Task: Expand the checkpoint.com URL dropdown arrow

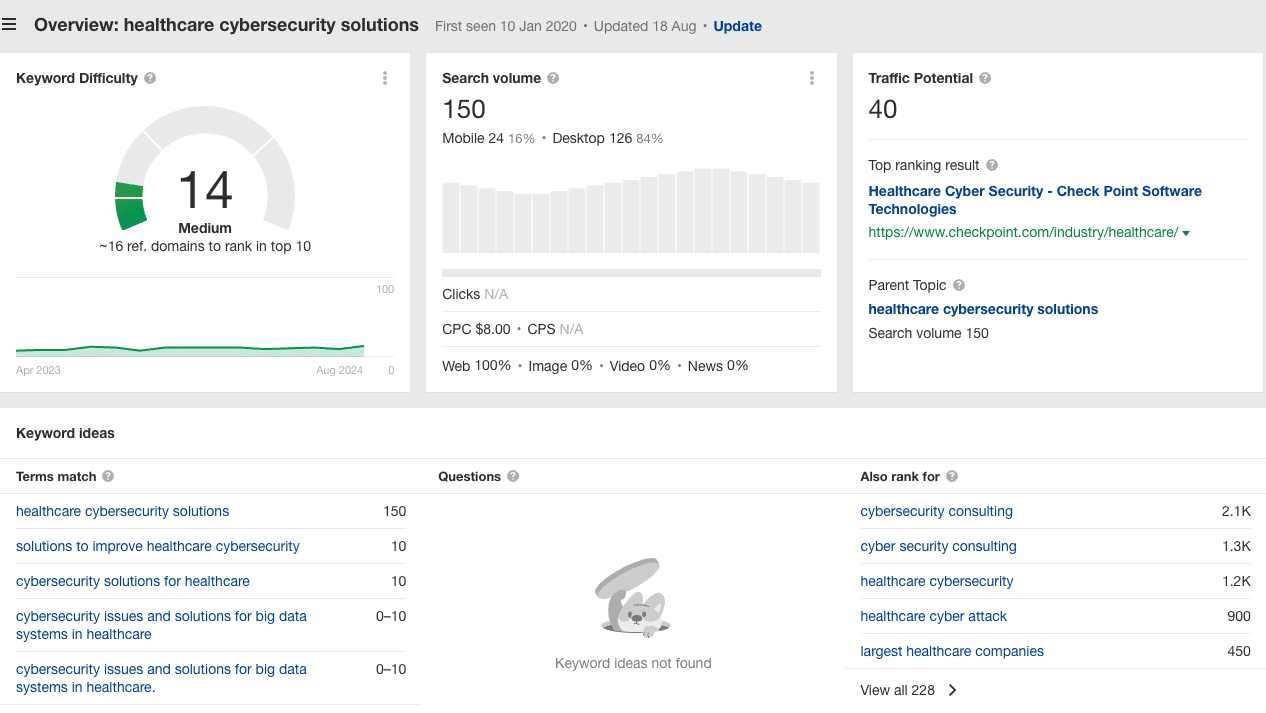Action: (1186, 234)
